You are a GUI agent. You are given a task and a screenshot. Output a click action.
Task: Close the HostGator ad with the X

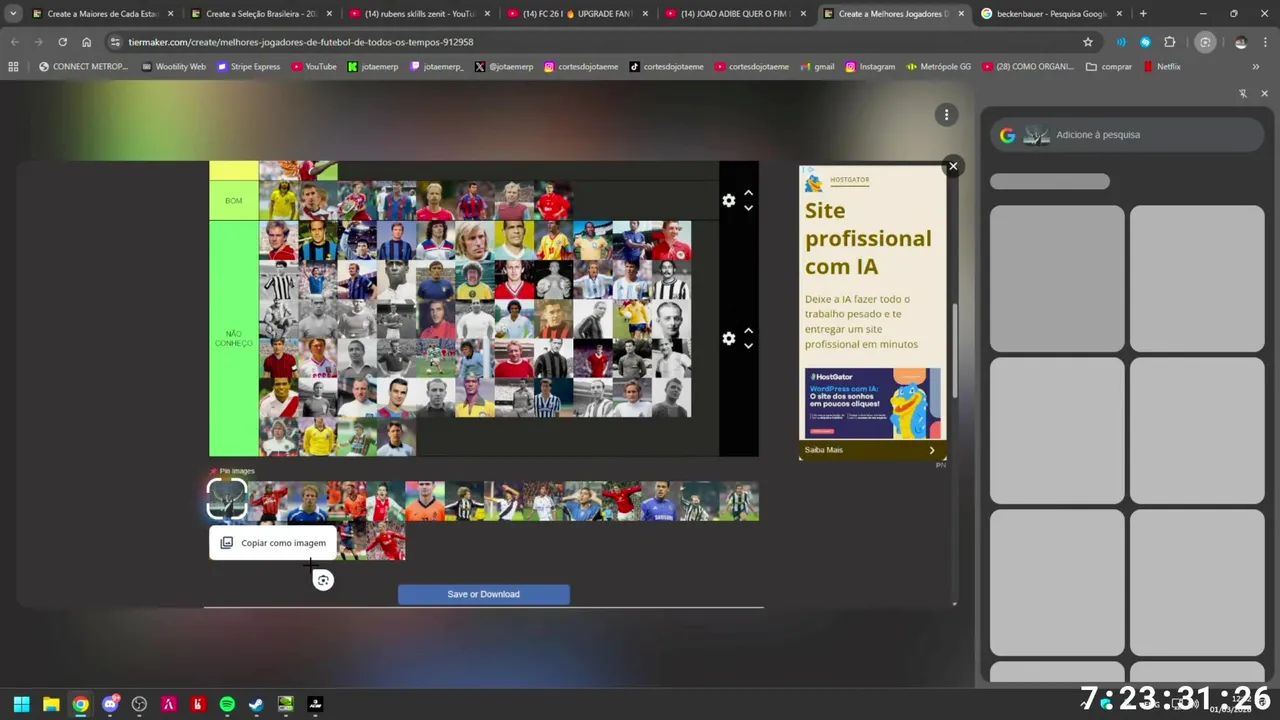pos(953,167)
